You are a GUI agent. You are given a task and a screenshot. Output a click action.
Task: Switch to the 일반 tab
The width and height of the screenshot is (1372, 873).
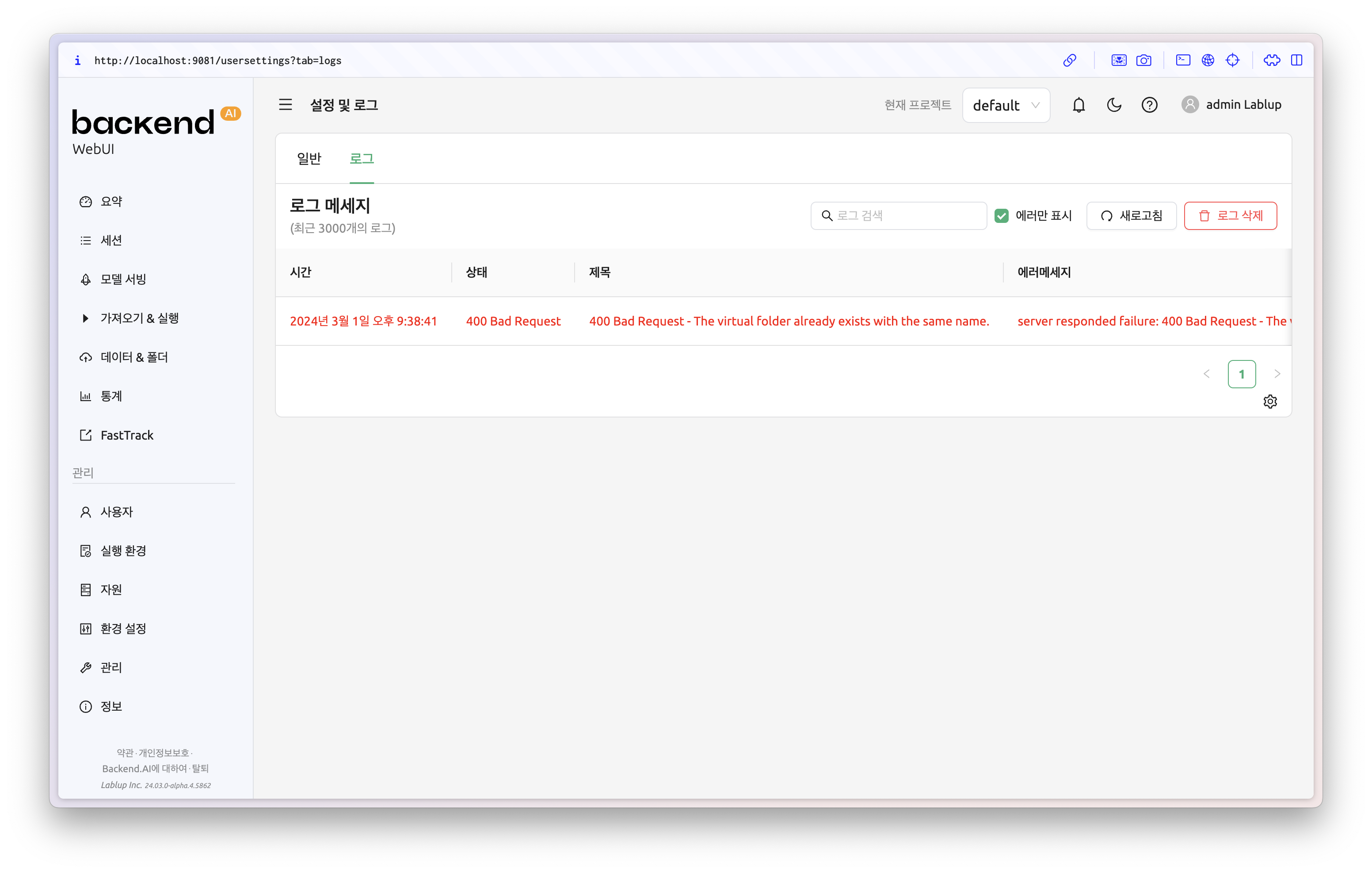point(309,158)
